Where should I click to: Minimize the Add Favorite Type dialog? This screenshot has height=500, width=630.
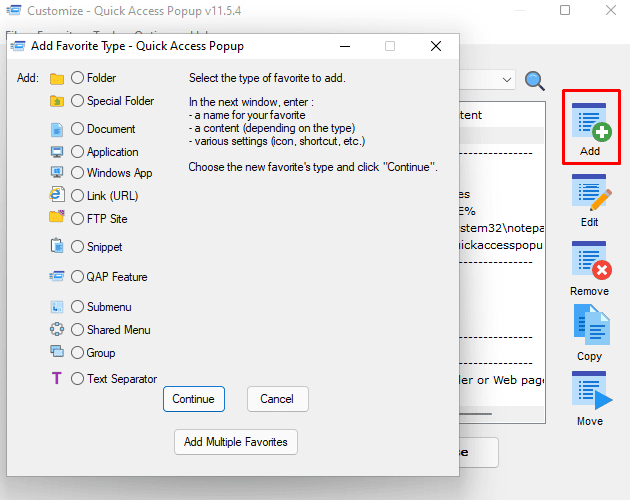345,46
